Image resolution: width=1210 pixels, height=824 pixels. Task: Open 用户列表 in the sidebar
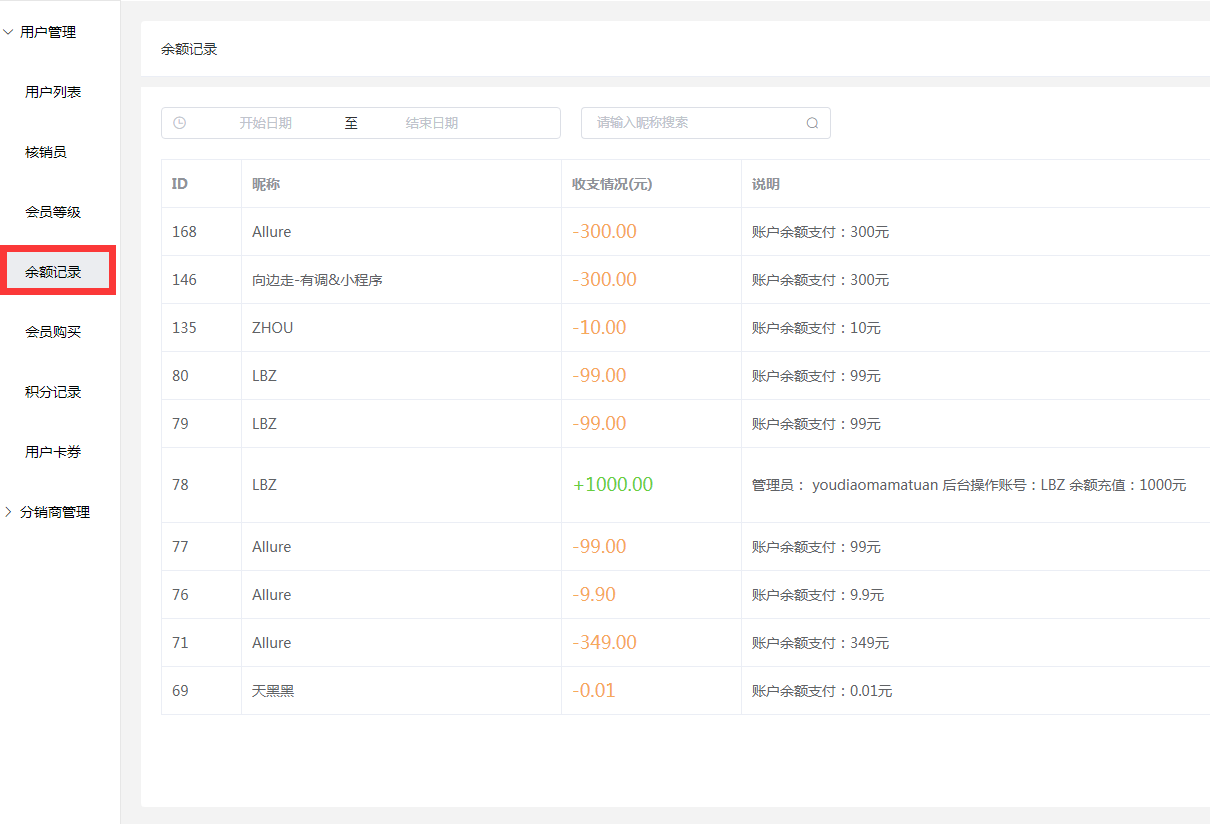point(53,92)
